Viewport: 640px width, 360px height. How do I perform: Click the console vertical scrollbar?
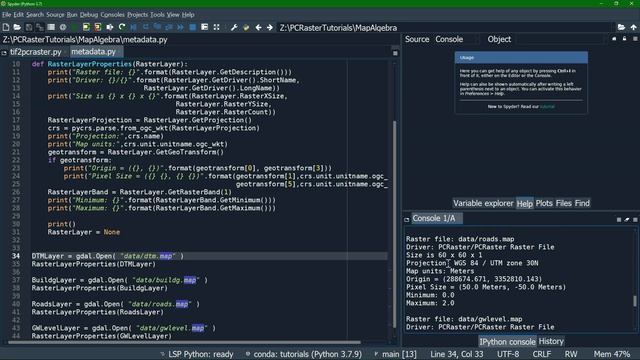click(635, 301)
